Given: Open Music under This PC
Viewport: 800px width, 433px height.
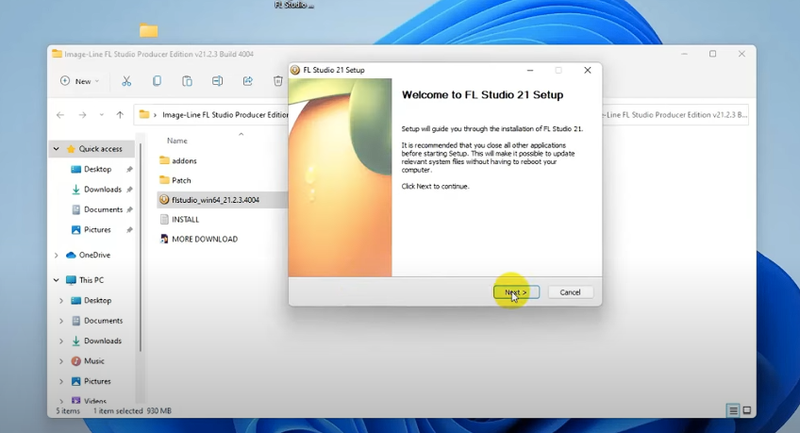Looking at the screenshot, I should point(94,361).
